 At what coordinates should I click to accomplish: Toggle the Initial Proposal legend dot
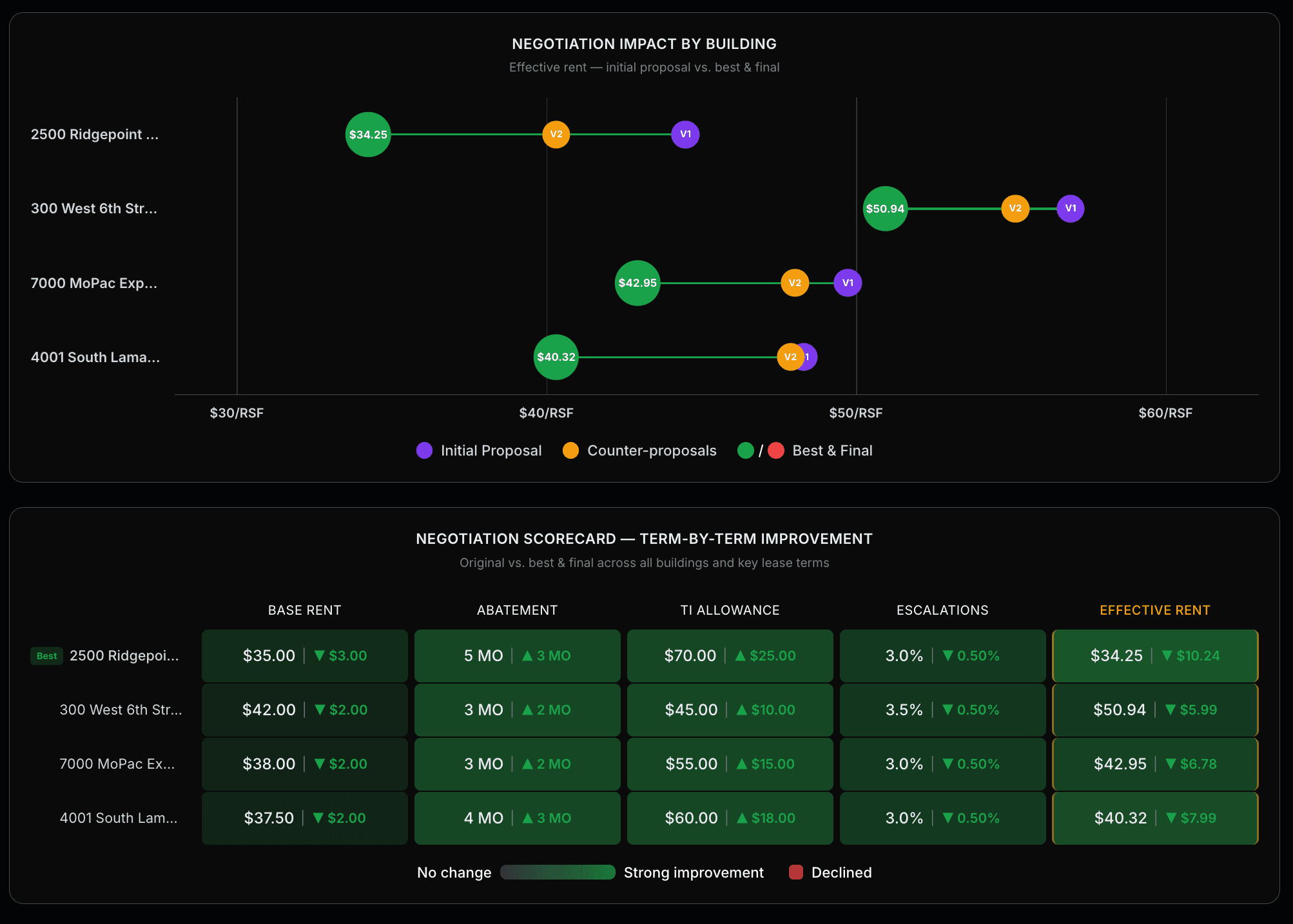(423, 450)
